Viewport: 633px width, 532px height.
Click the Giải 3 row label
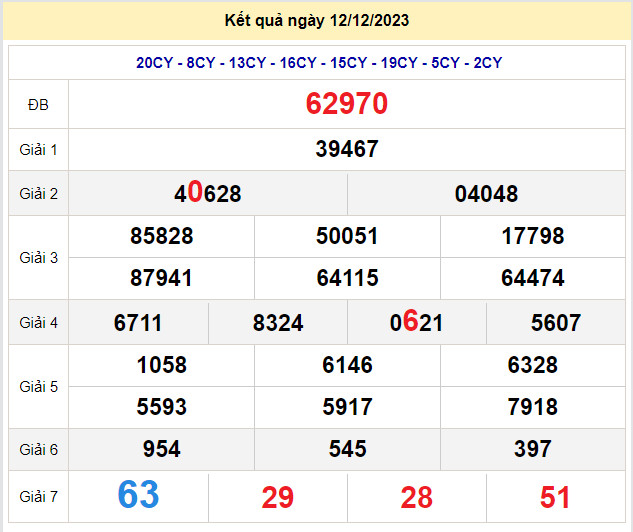[x=38, y=258]
